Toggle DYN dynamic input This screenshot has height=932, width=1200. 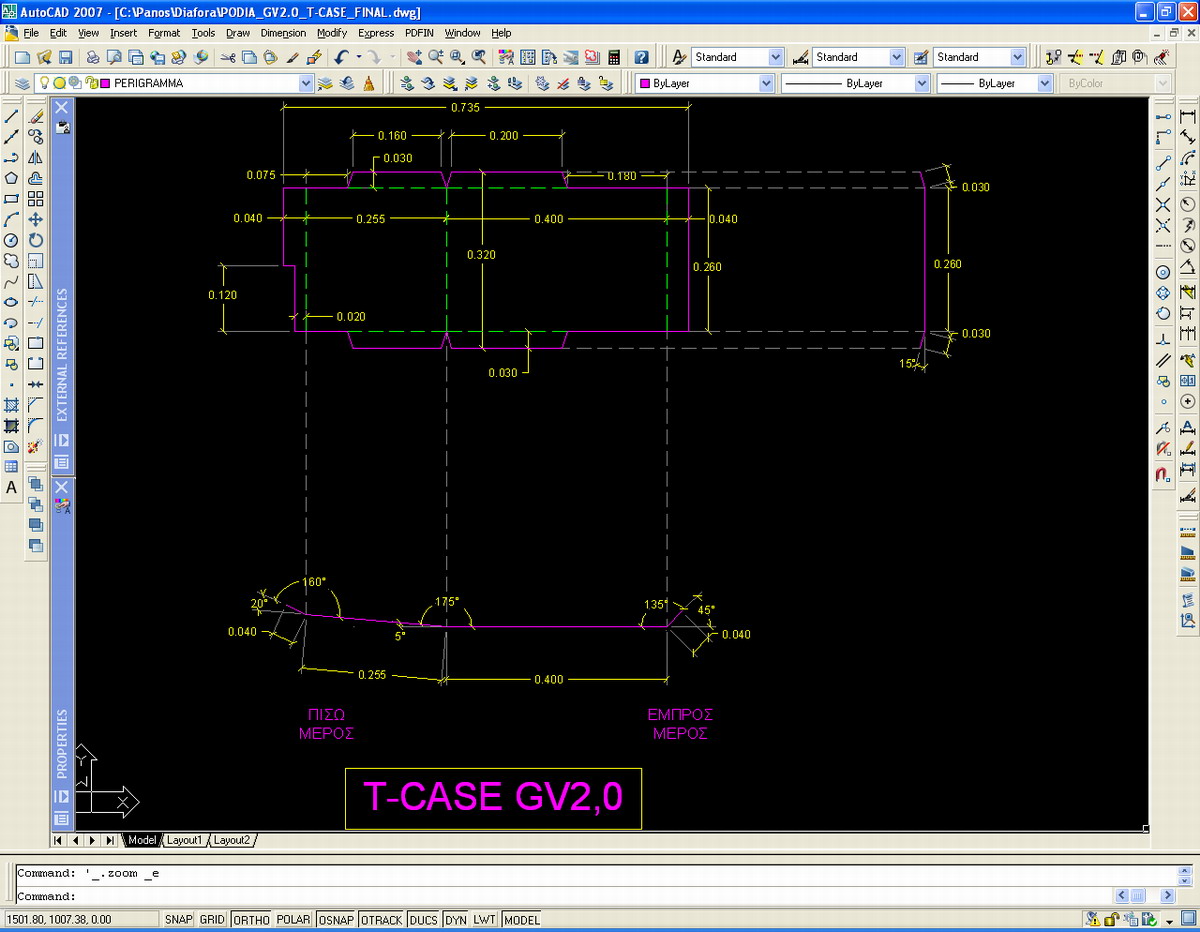(x=455, y=919)
